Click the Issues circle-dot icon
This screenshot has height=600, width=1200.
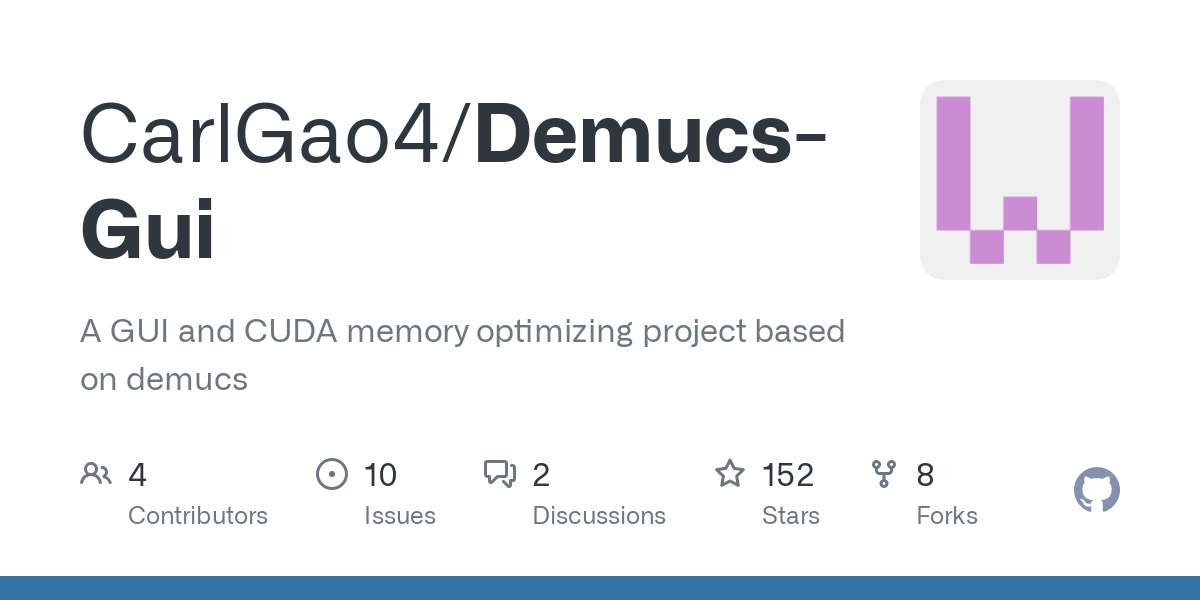point(332,474)
